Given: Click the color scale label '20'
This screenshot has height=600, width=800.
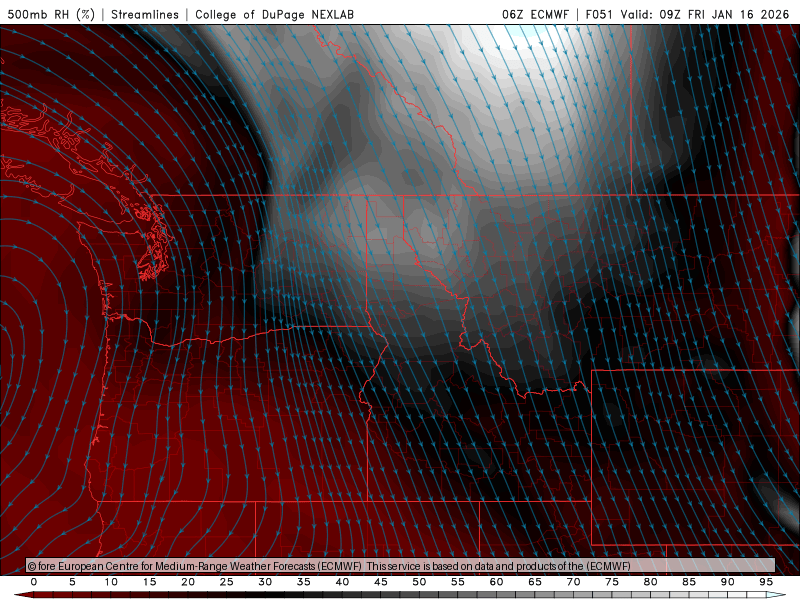Looking at the screenshot, I should coord(188,582).
